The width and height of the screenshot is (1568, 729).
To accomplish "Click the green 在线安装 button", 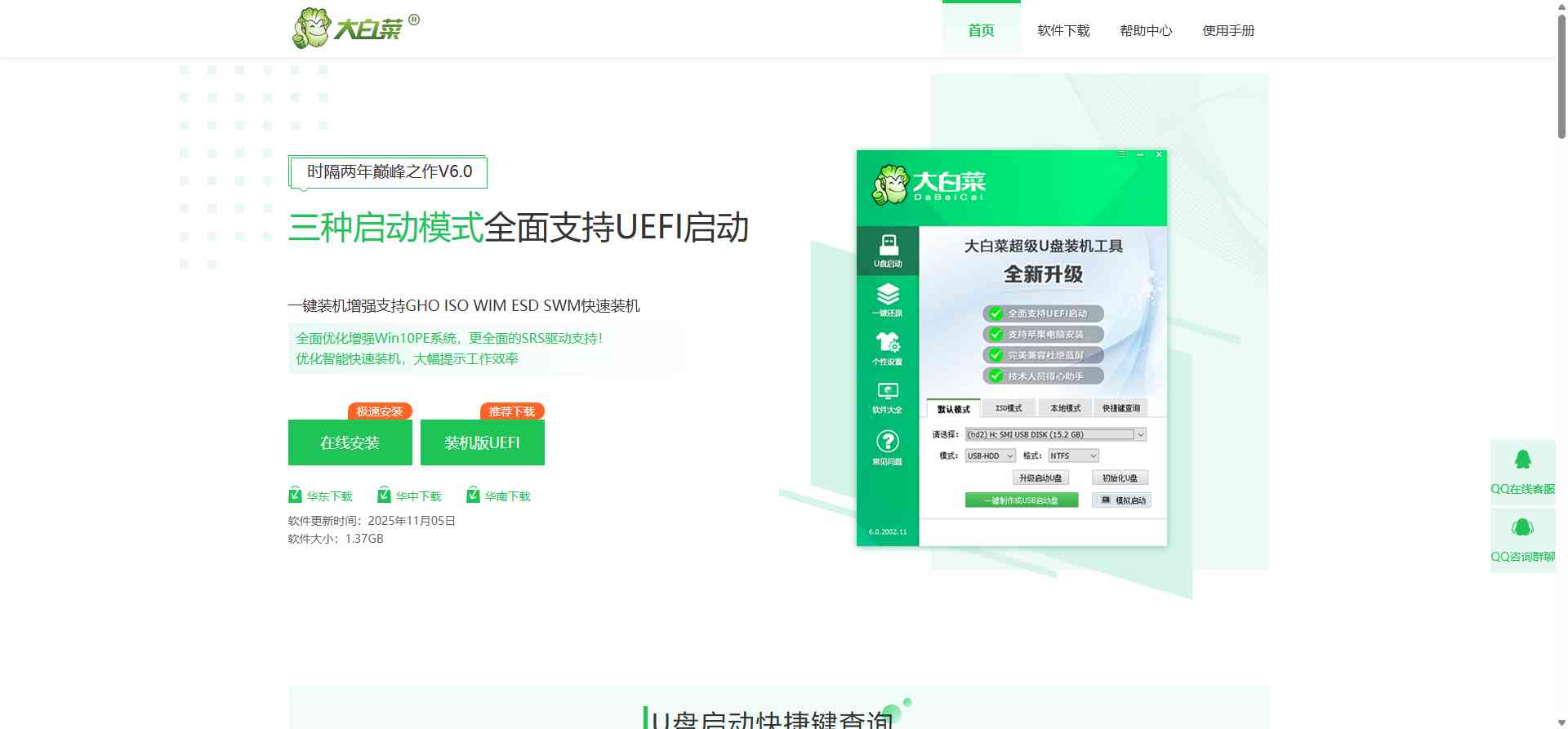I will (x=350, y=442).
